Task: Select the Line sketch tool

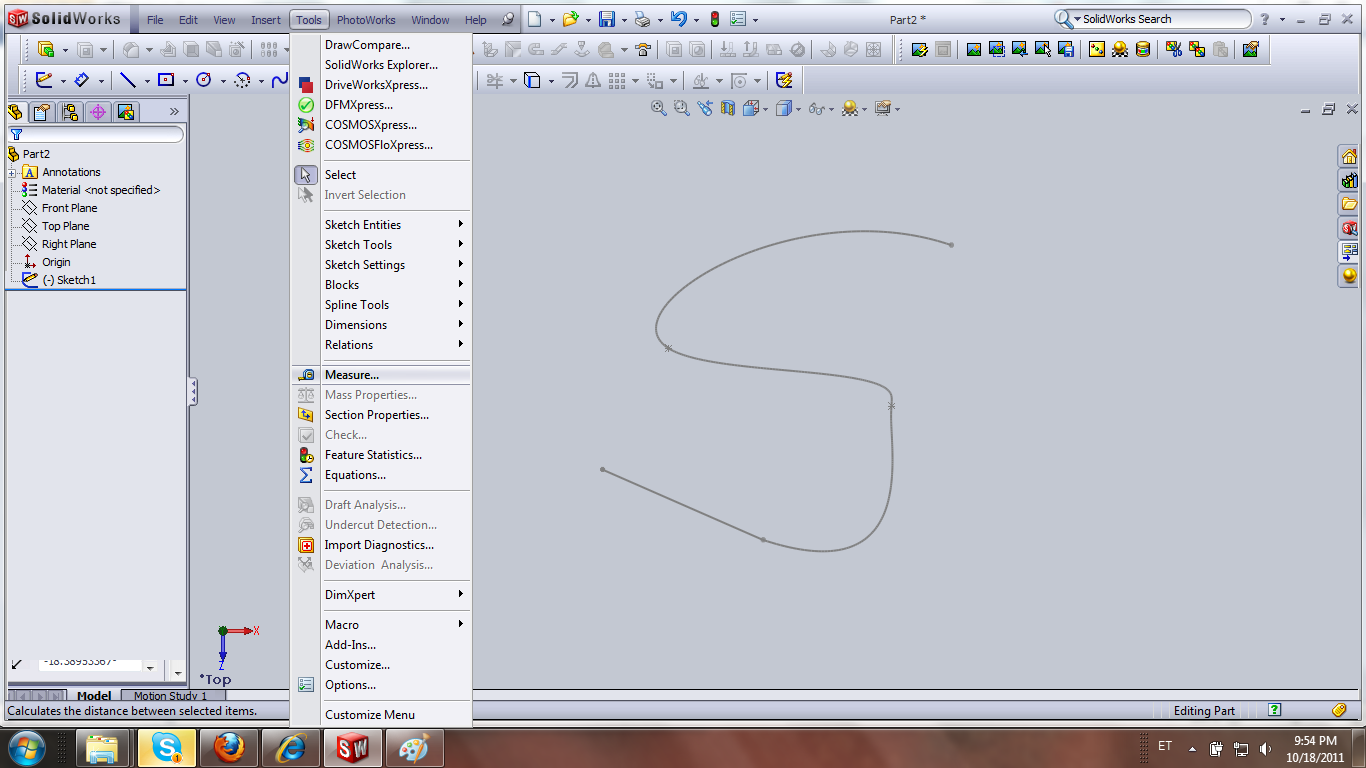Action: pos(128,80)
